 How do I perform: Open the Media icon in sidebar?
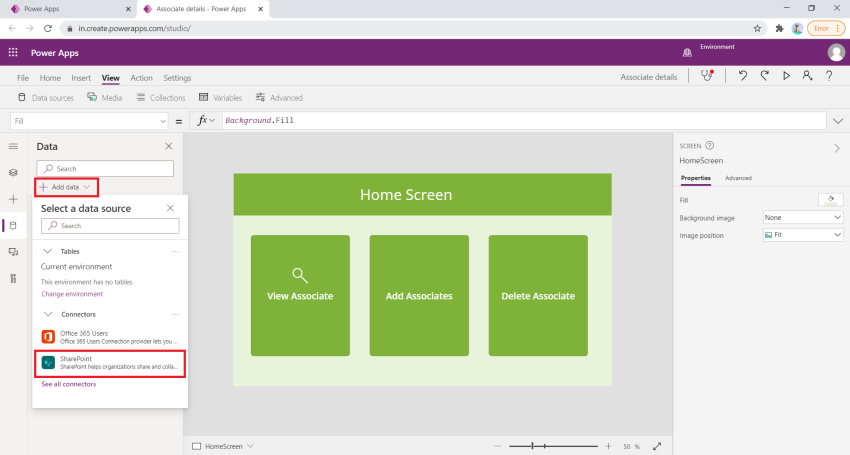14,252
